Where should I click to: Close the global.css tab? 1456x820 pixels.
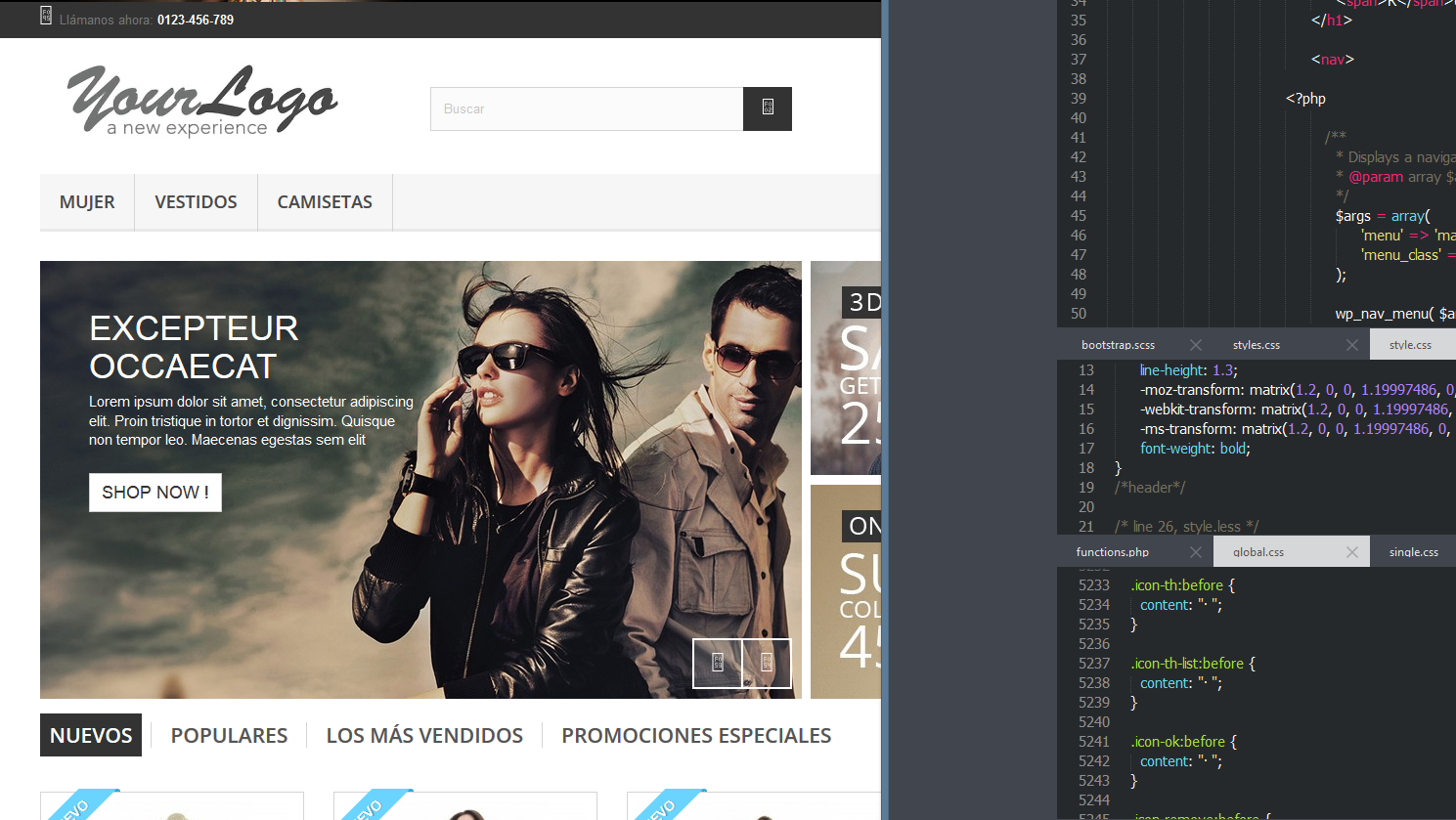tap(1352, 552)
